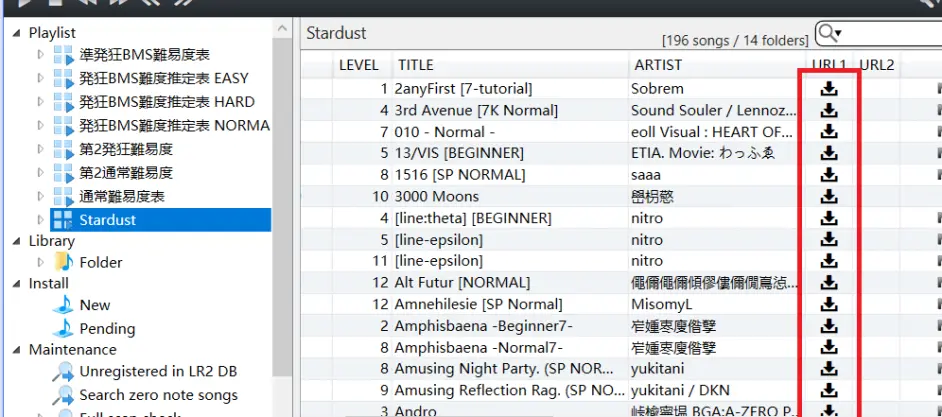942x417 pixels.
Task: Click inside the song search field
Action: [892, 32]
